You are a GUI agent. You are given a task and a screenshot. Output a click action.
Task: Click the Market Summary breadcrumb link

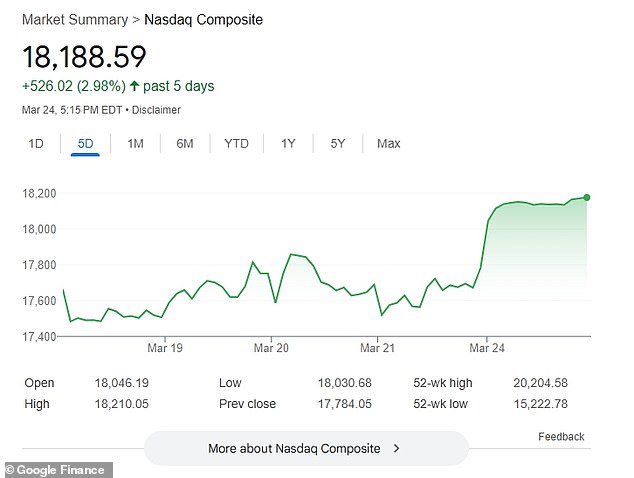click(74, 20)
